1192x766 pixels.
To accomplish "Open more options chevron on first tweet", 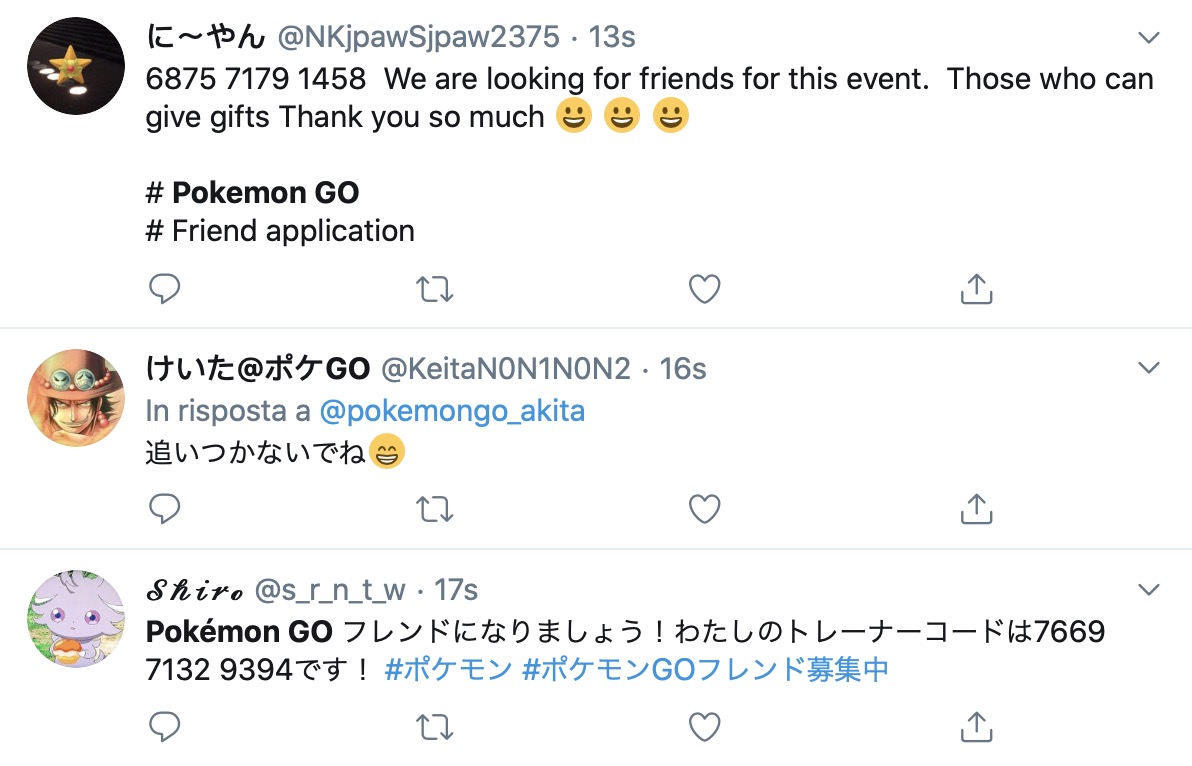I will click(x=1149, y=36).
